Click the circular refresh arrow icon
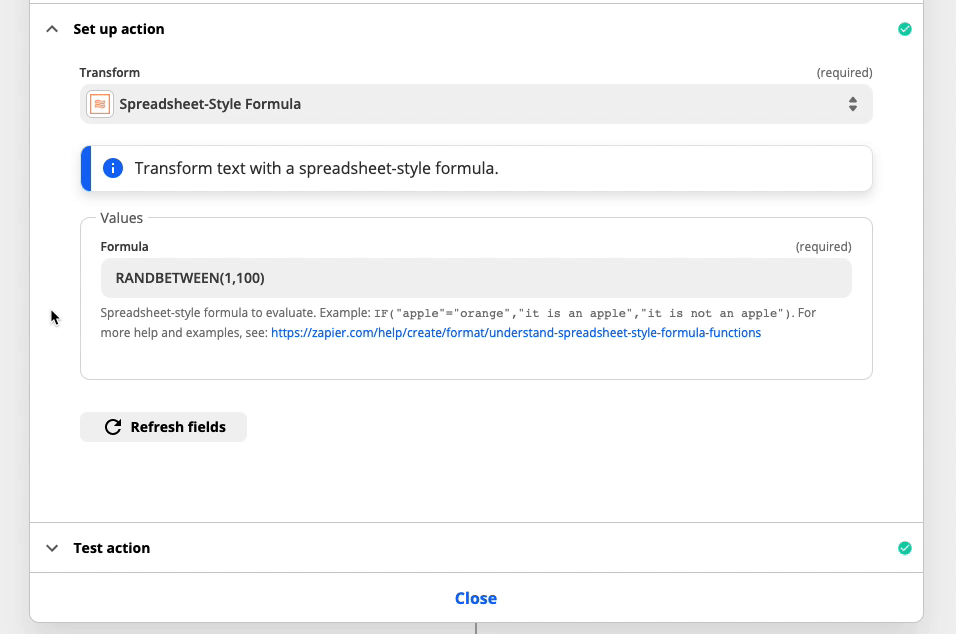 pos(113,427)
